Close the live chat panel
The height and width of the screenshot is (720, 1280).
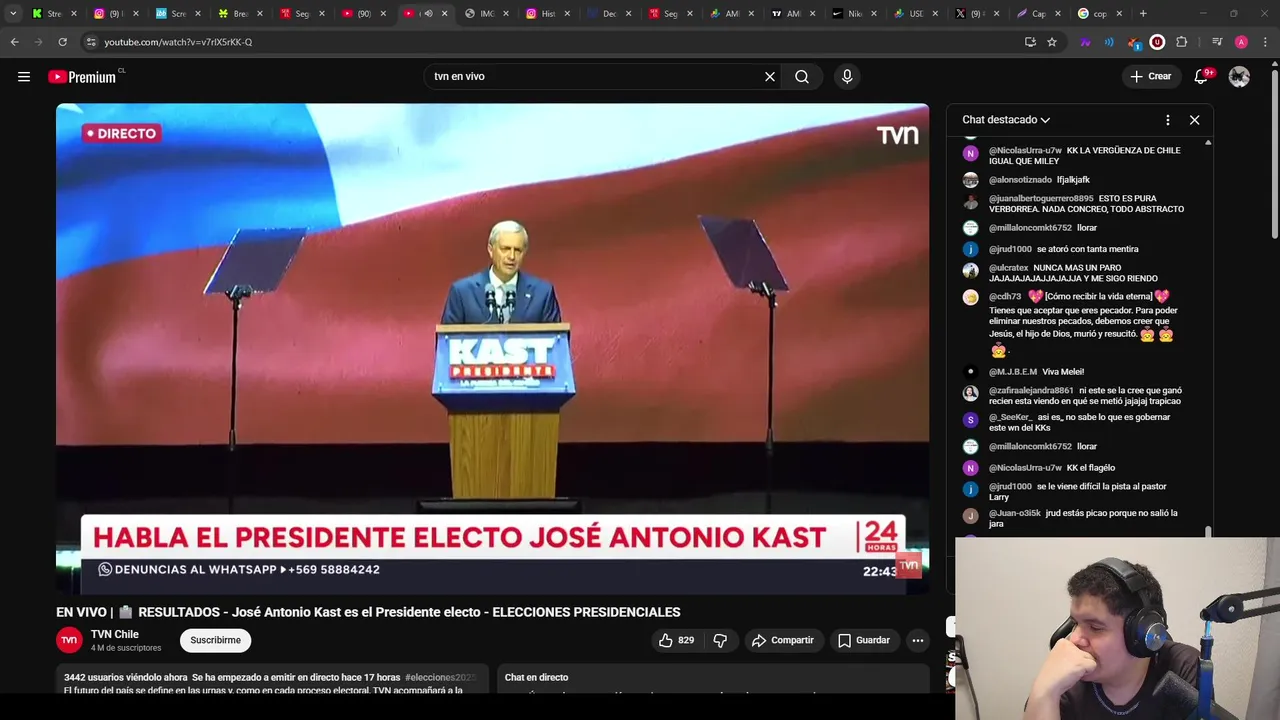1194,120
